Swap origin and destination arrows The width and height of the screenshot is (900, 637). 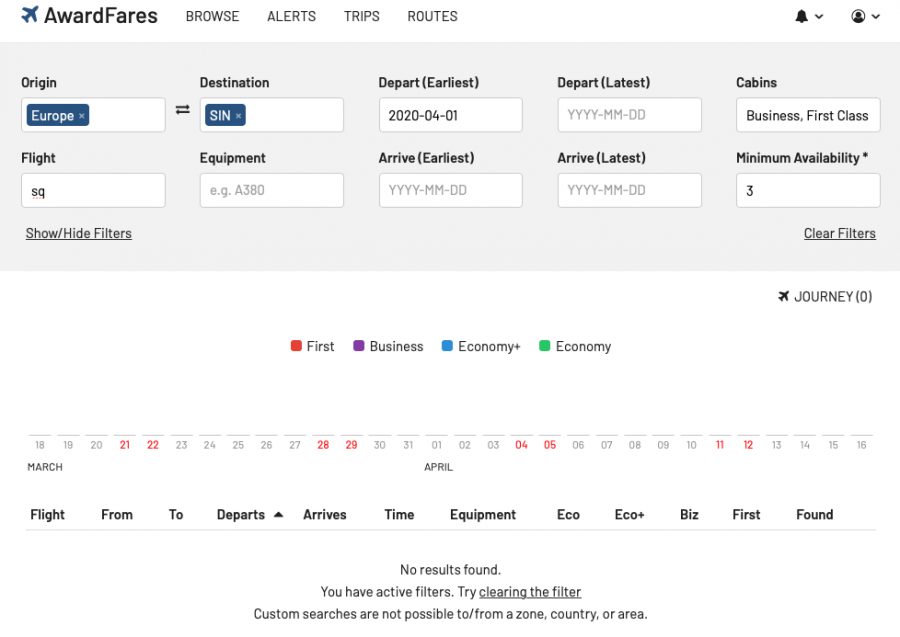tap(183, 110)
